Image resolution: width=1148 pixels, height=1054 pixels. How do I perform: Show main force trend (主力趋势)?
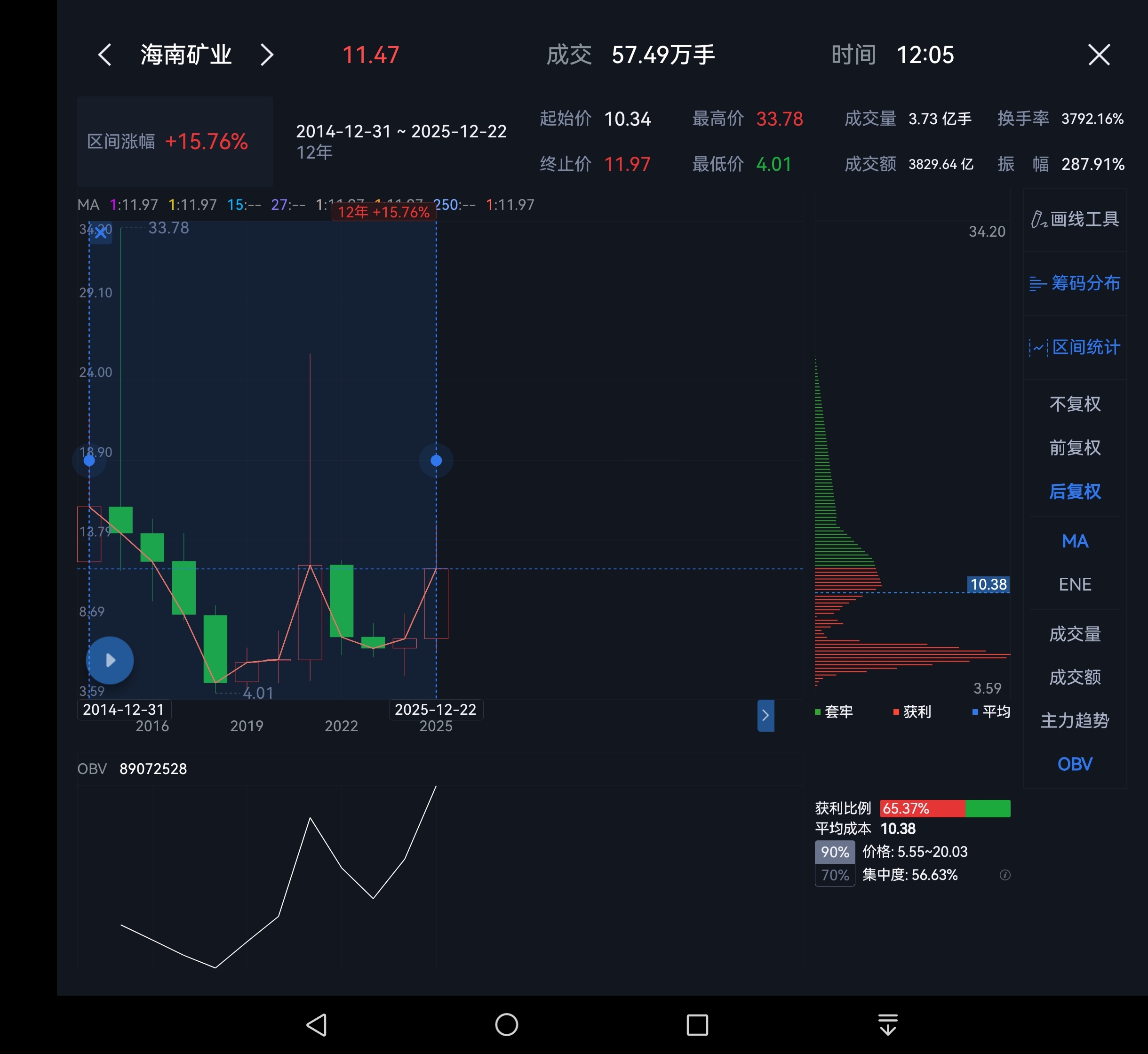click(x=1075, y=721)
